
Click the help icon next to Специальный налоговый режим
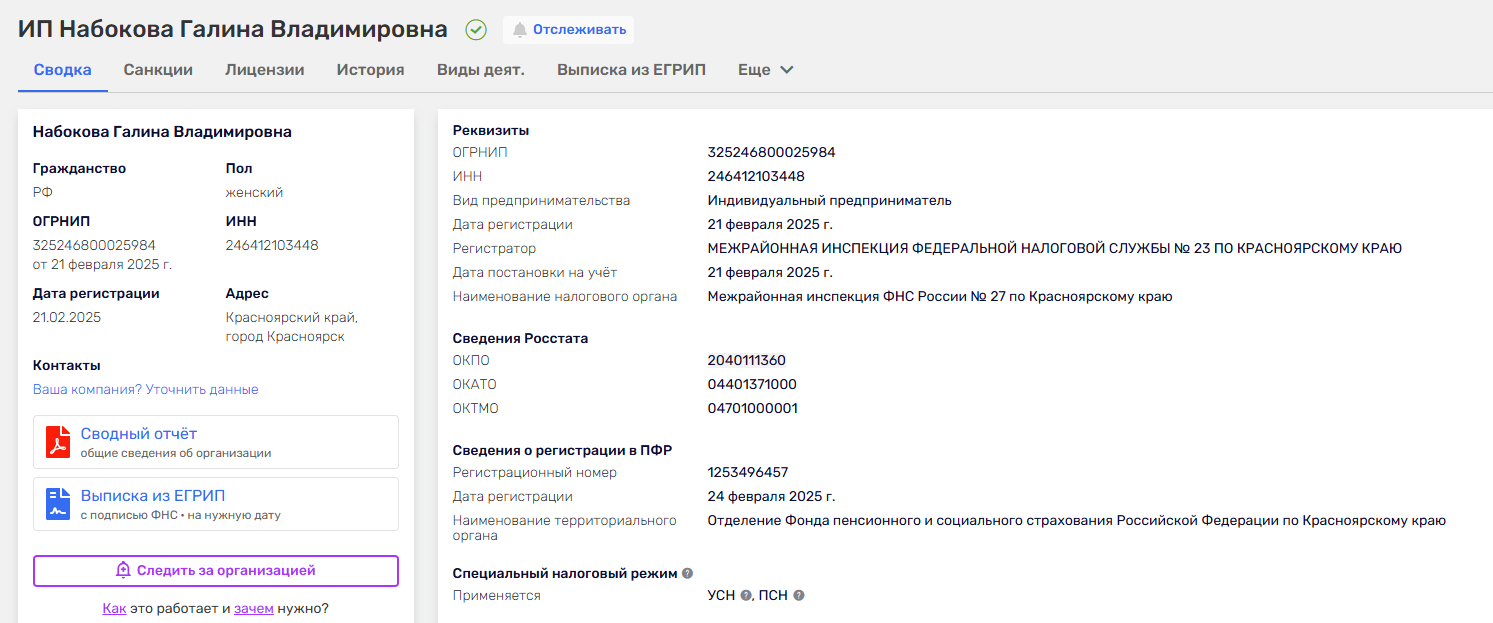[x=687, y=573]
